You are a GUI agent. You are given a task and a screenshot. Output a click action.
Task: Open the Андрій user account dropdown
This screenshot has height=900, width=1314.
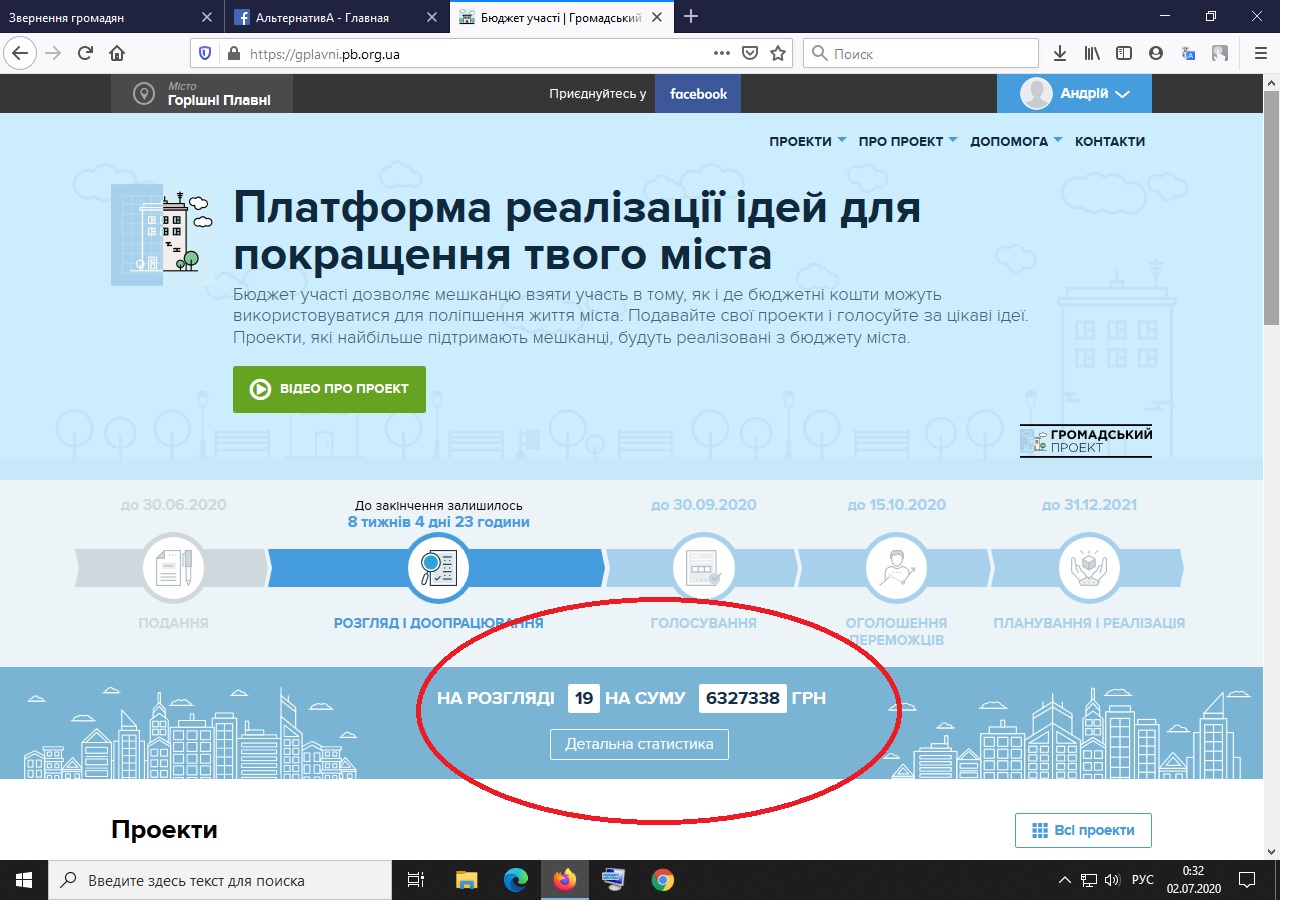click(x=1074, y=94)
